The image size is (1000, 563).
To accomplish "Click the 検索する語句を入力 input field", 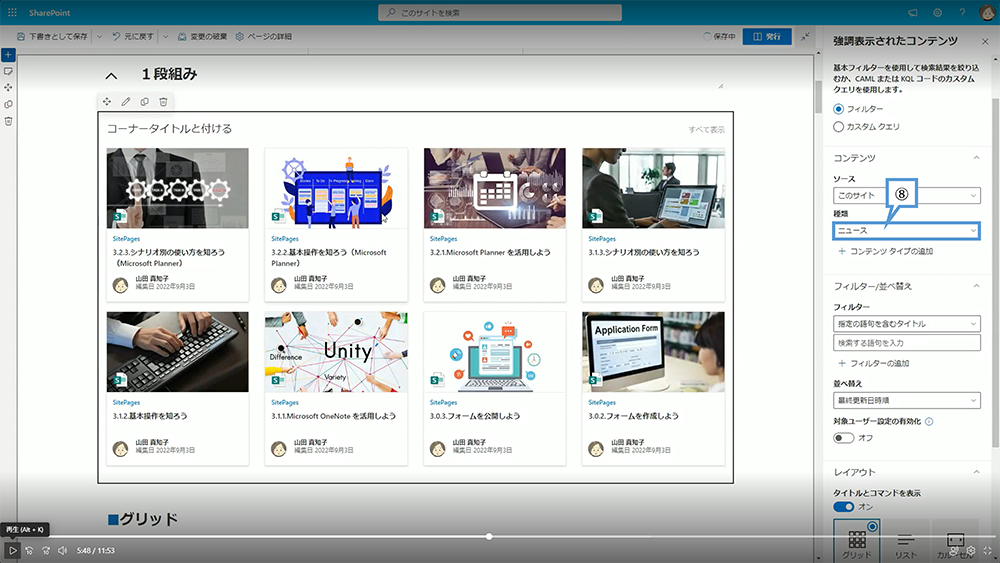I will (x=906, y=343).
